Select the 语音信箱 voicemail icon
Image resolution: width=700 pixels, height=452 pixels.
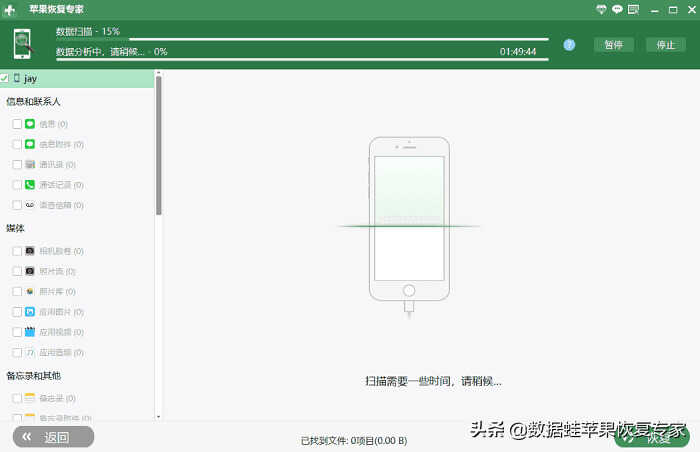(30, 204)
